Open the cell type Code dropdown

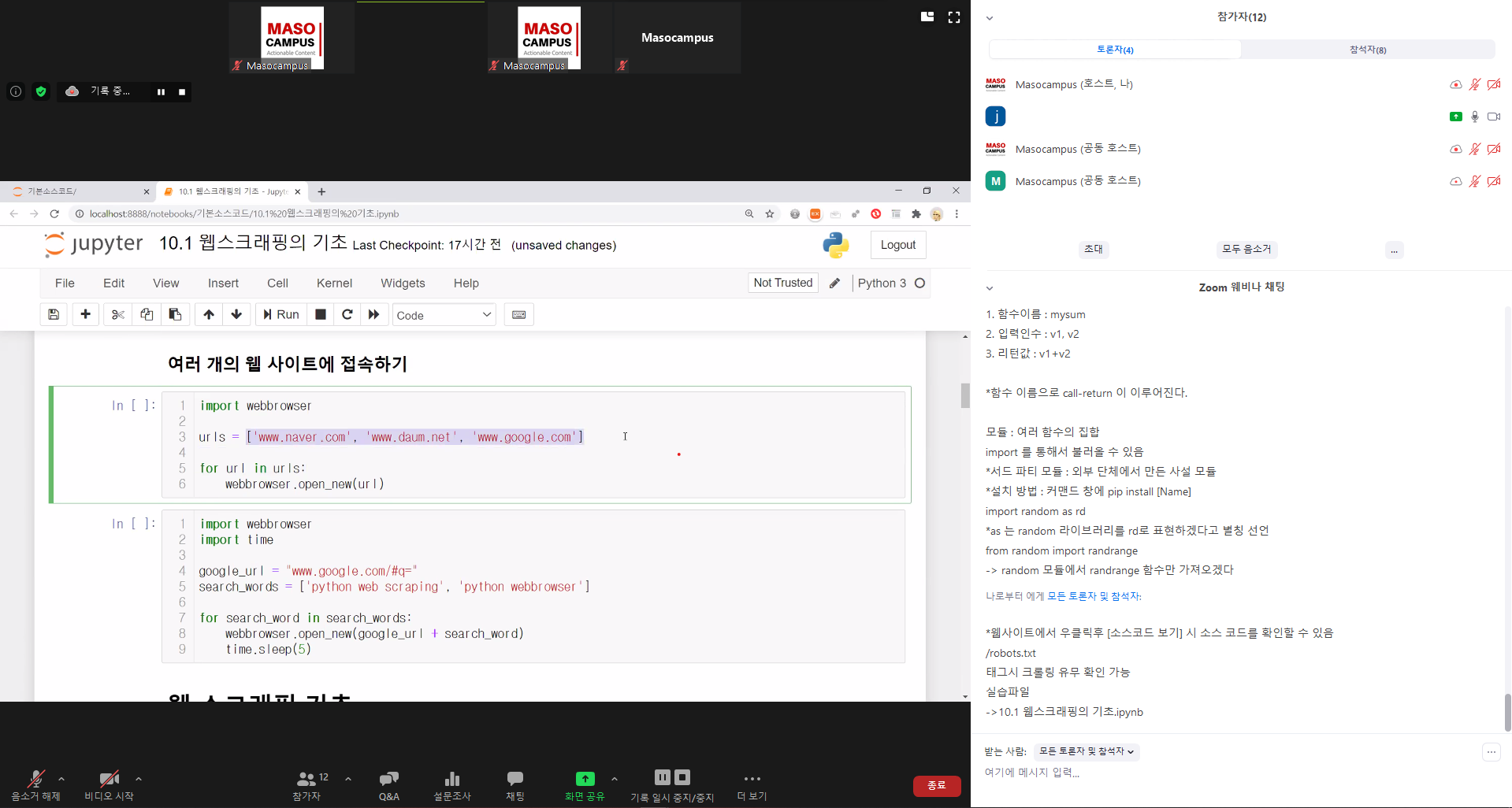tap(444, 315)
